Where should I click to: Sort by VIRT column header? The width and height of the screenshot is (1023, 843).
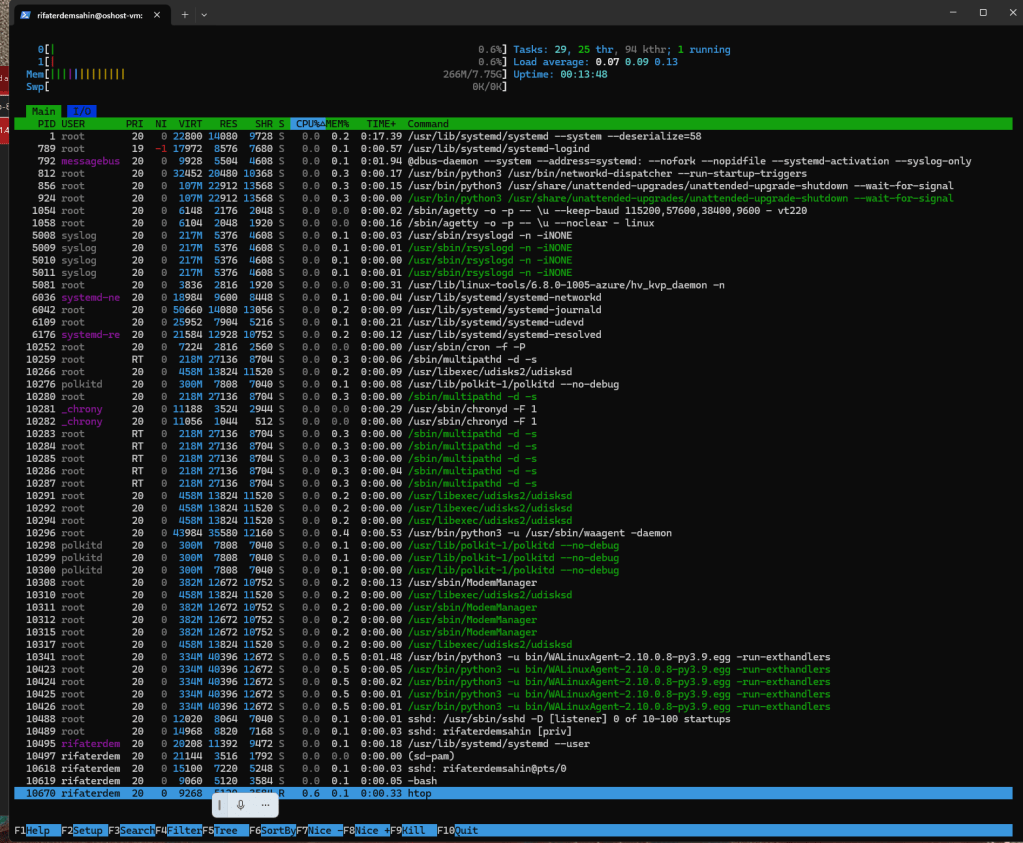click(x=191, y=124)
